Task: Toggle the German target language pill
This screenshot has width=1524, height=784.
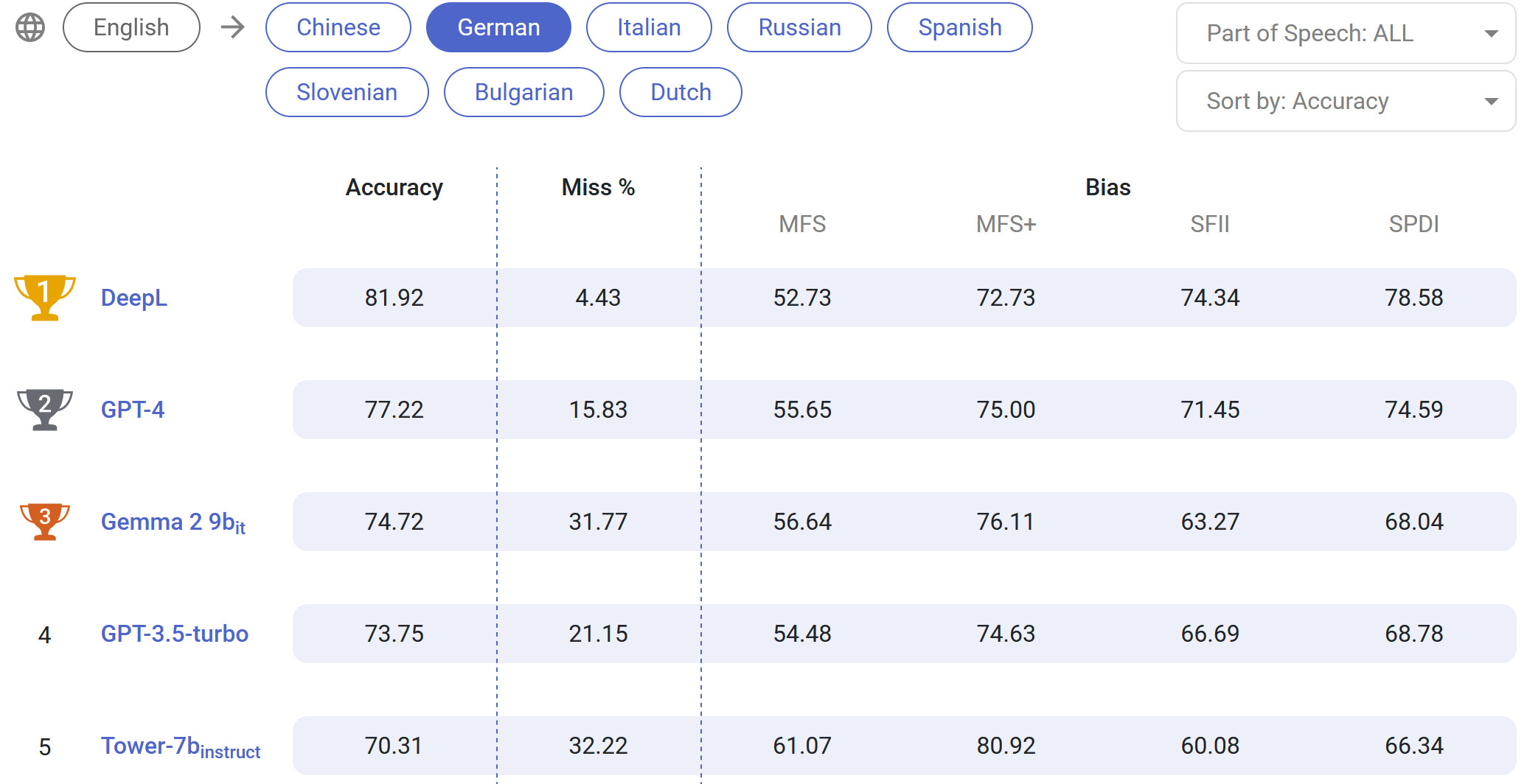Action: coord(498,28)
